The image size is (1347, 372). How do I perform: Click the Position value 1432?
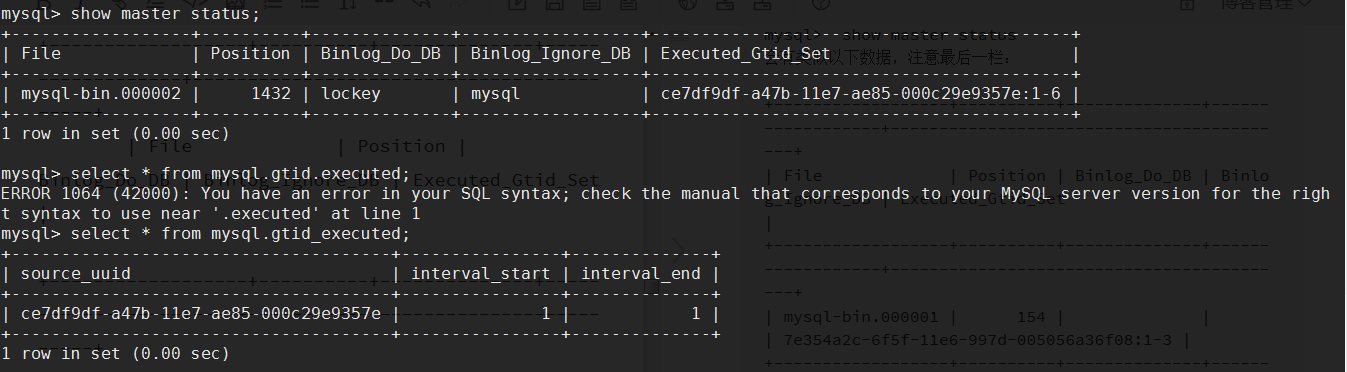(x=271, y=94)
